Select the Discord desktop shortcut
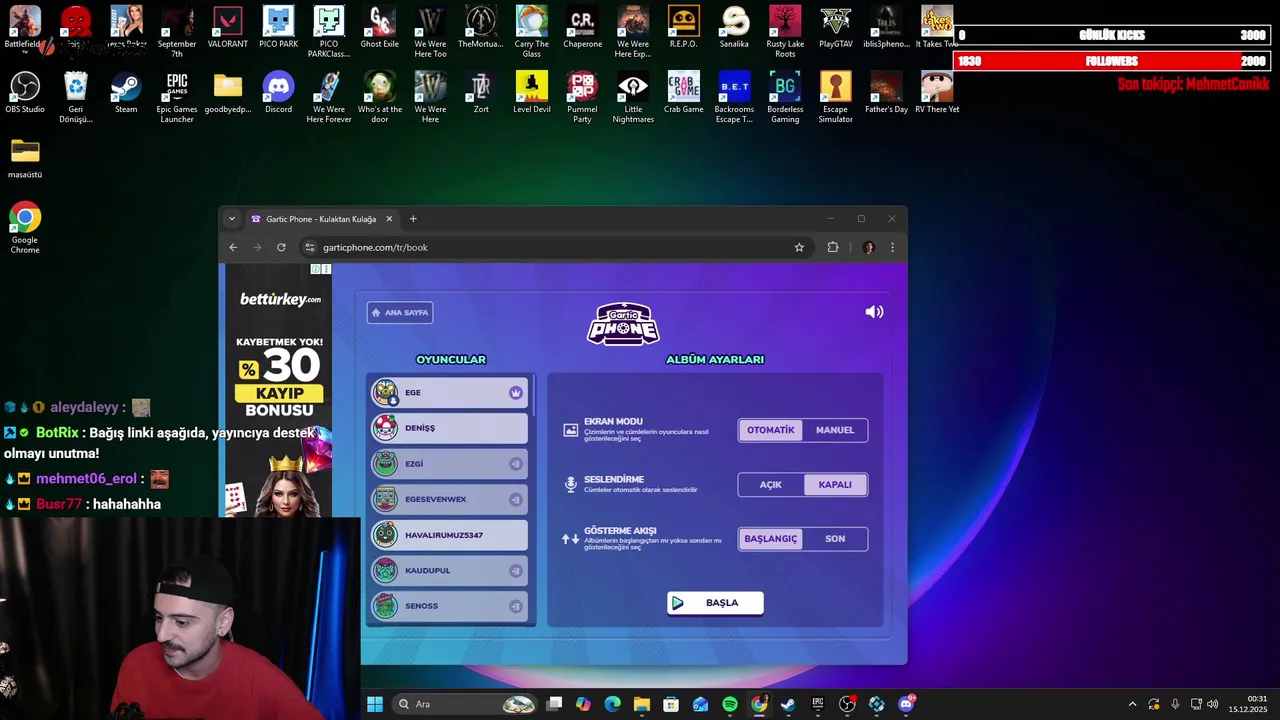This screenshot has height=720, width=1280. click(x=278, y=92)
